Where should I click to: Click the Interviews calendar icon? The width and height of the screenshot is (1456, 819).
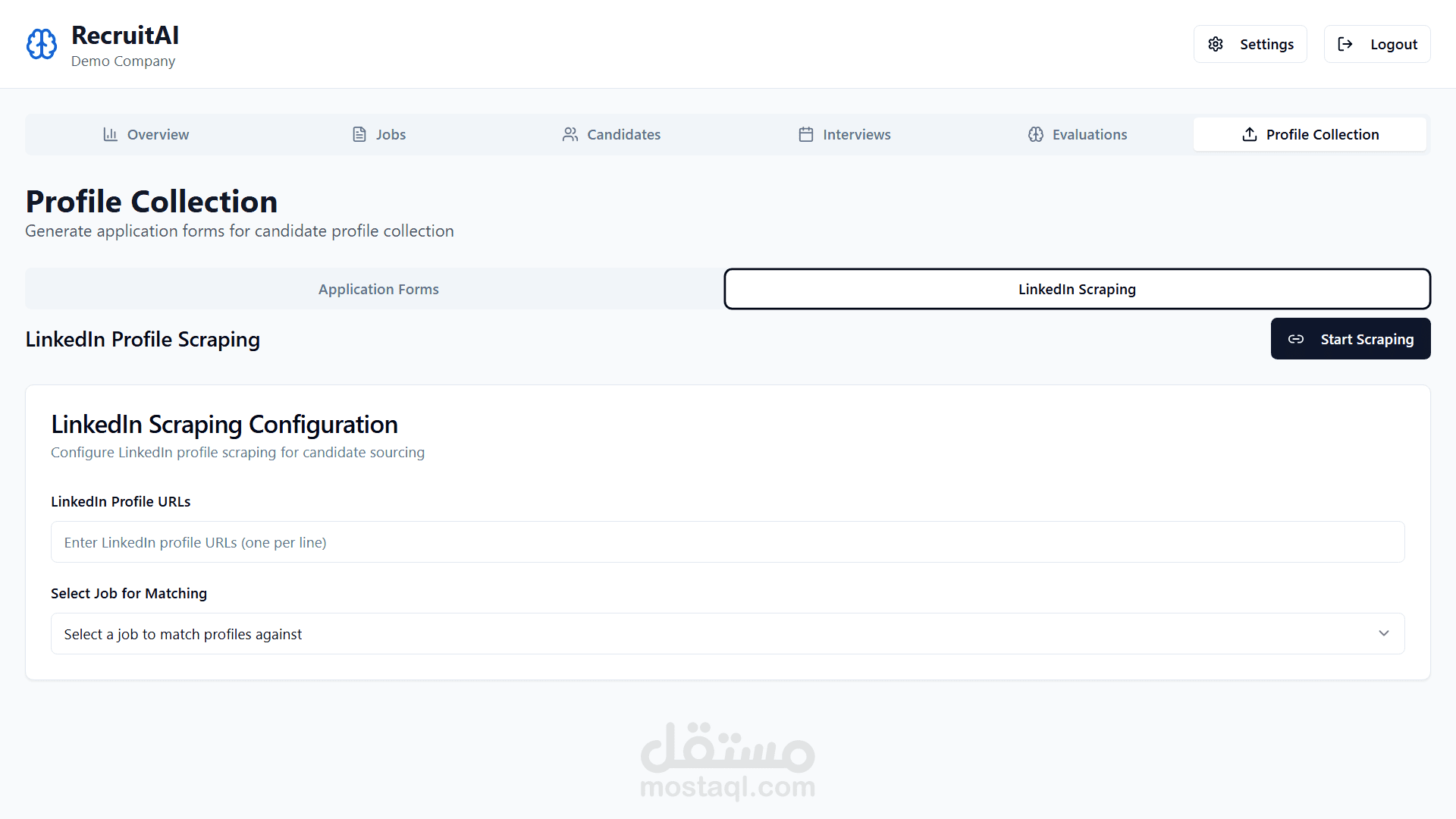tap(806, 134)
